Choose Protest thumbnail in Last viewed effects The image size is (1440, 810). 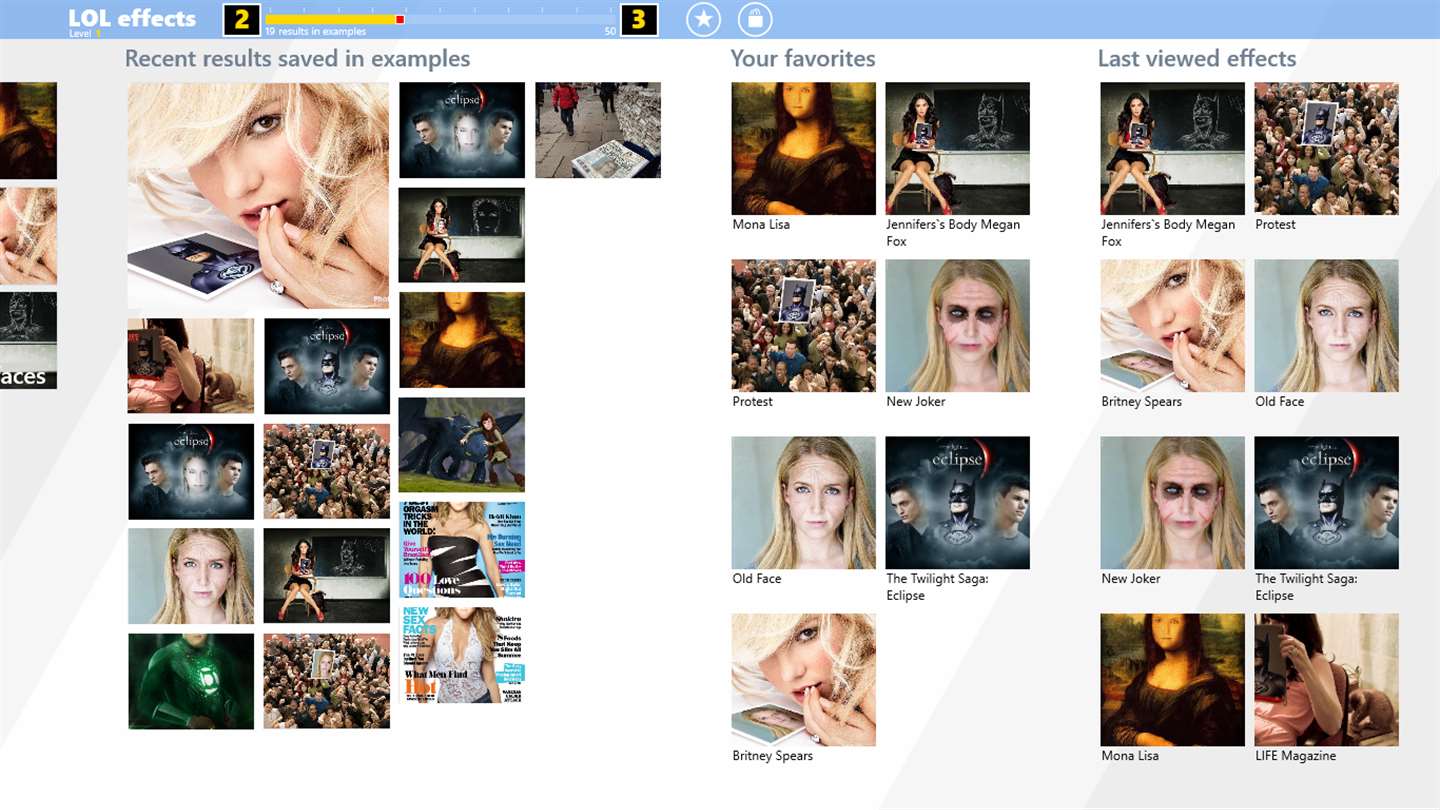point(1327,148)
